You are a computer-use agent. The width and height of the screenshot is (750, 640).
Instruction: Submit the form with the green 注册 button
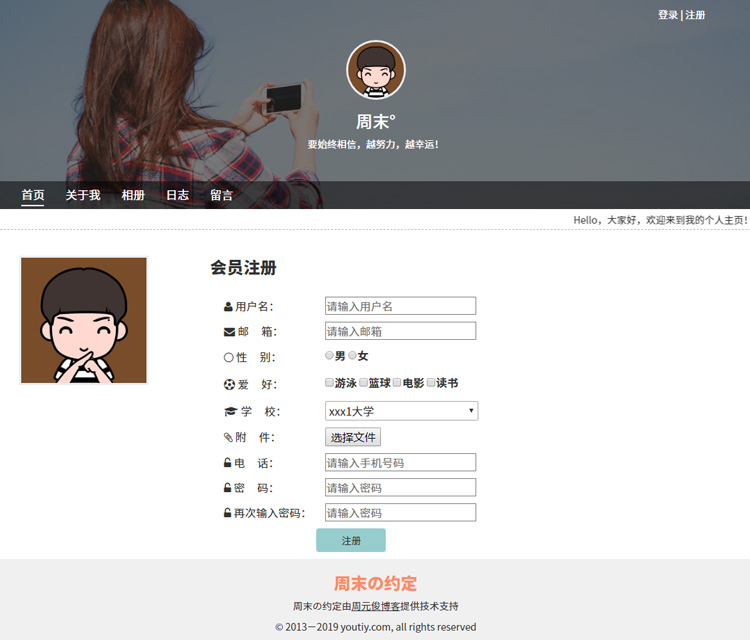tap(351, 540)
